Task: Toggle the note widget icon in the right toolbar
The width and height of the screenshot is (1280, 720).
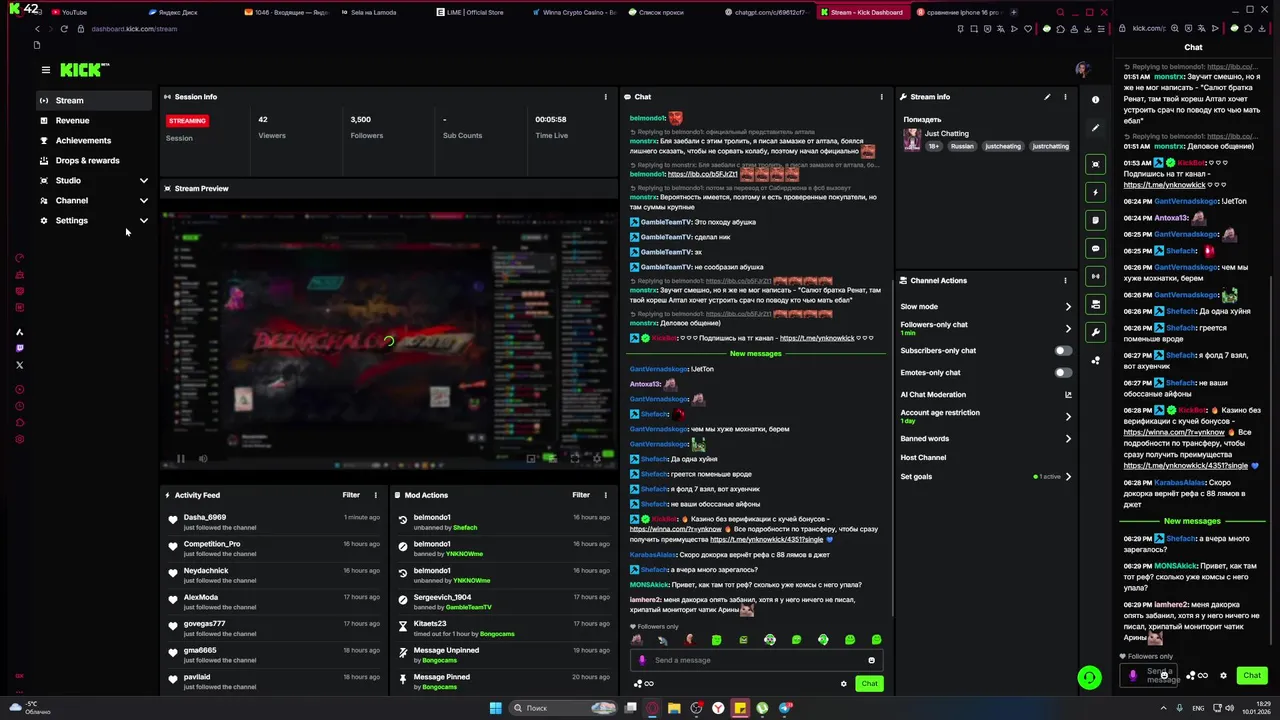Action: [1095, 220]
